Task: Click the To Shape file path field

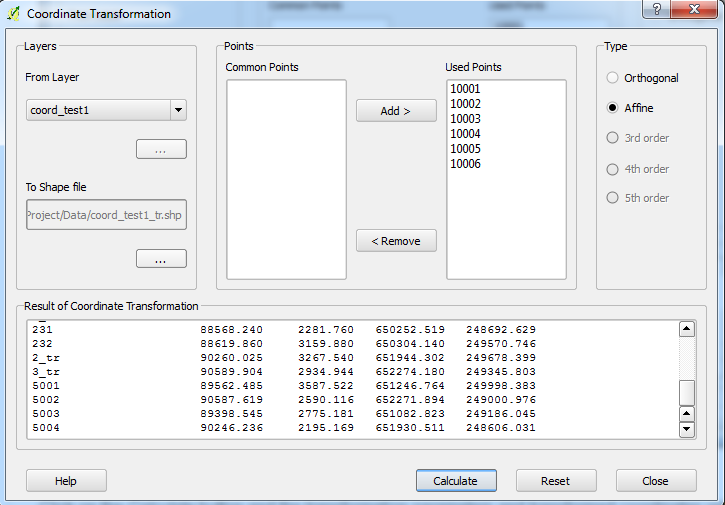Action: [106, 215]
